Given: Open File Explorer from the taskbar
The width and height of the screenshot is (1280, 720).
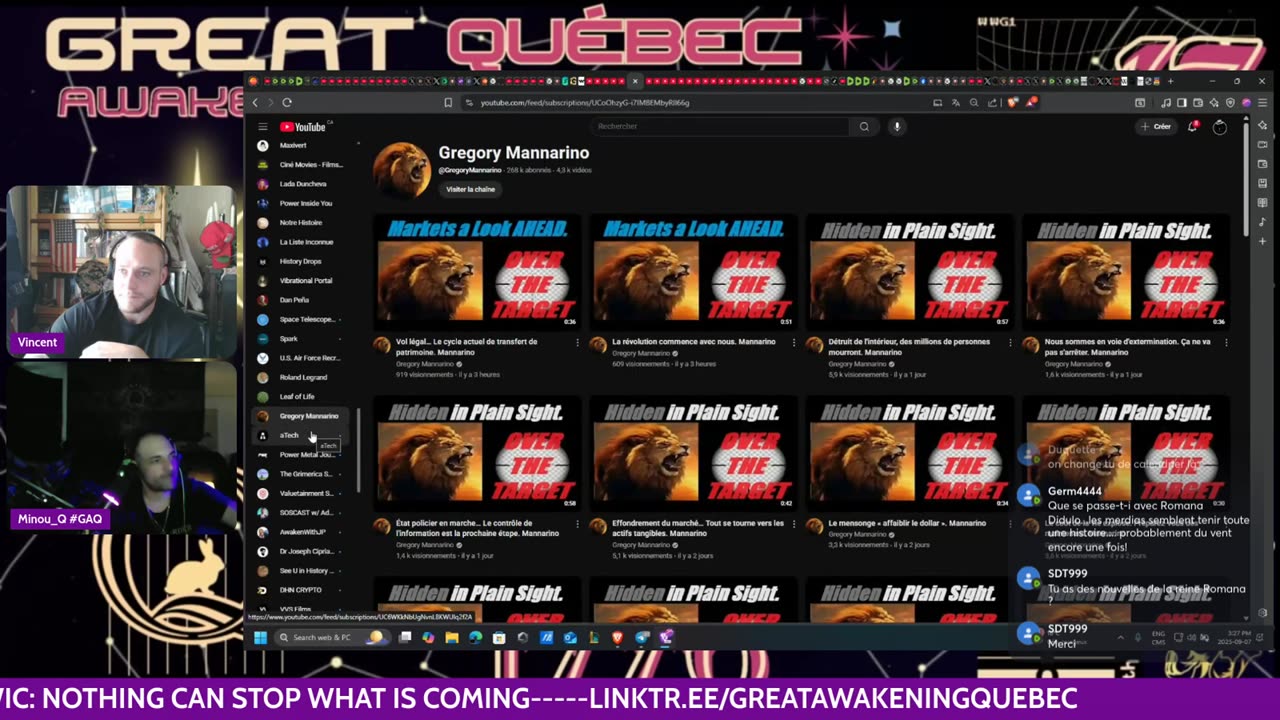Looking at the screenshot, I should (x=452, y=637).
